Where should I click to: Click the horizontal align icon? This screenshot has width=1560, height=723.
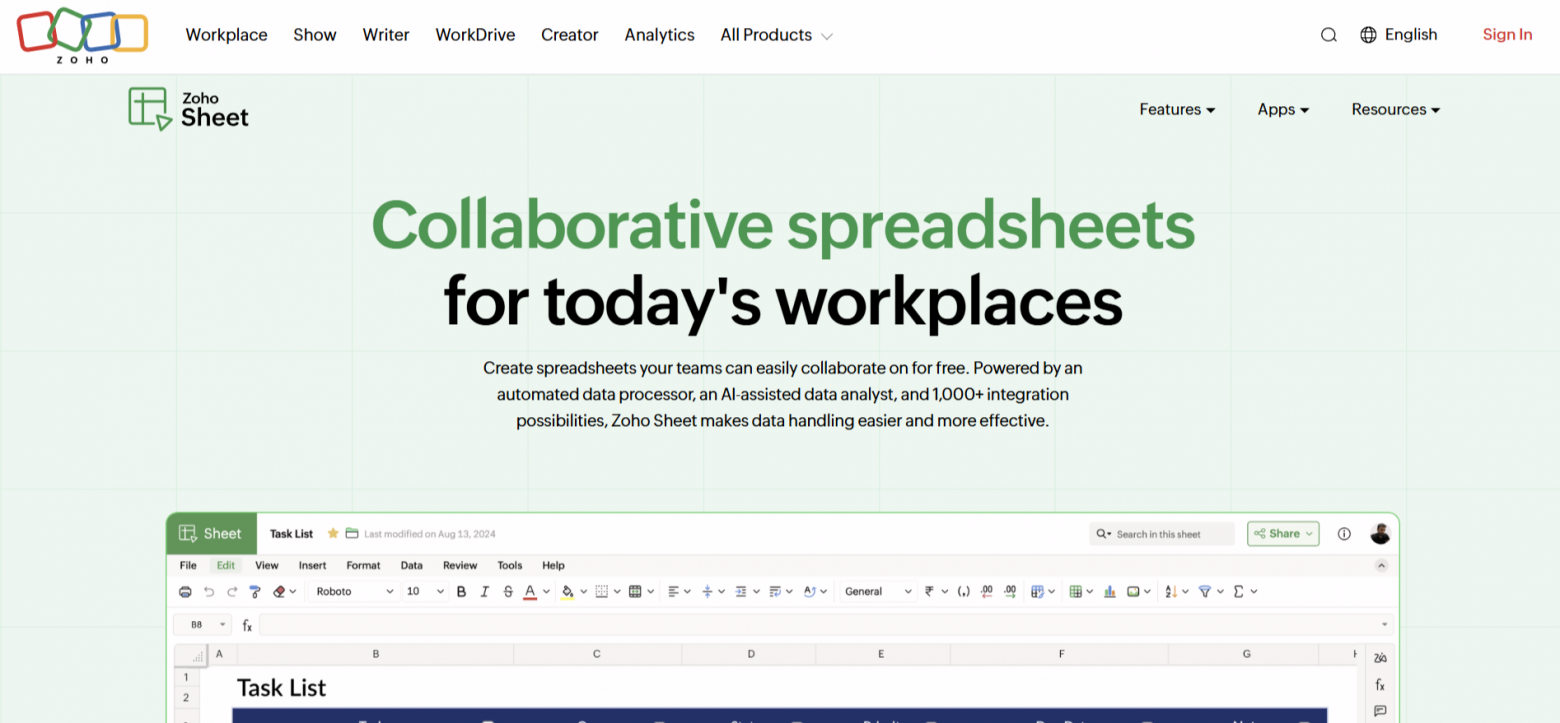point(674,592)
